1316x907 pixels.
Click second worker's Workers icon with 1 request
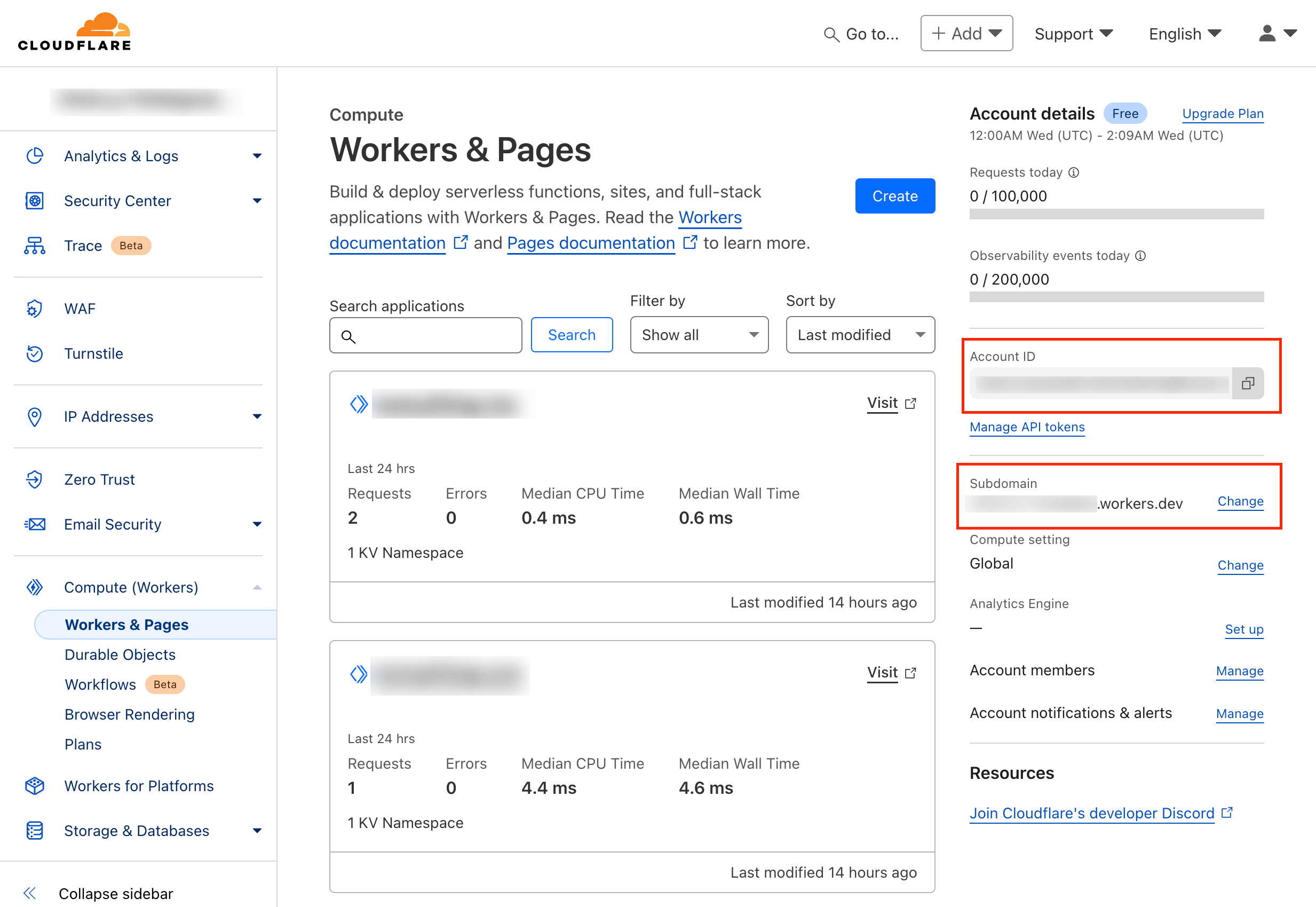359,674
